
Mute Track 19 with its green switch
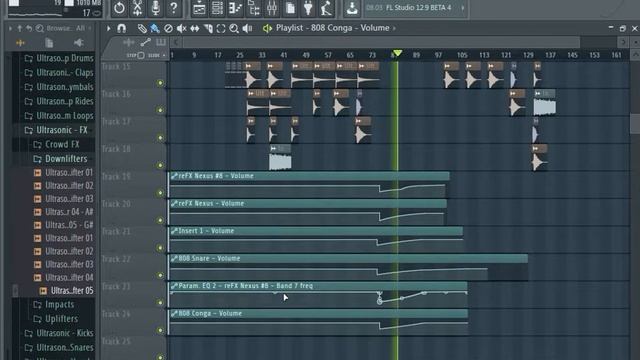tap(160, 193)
